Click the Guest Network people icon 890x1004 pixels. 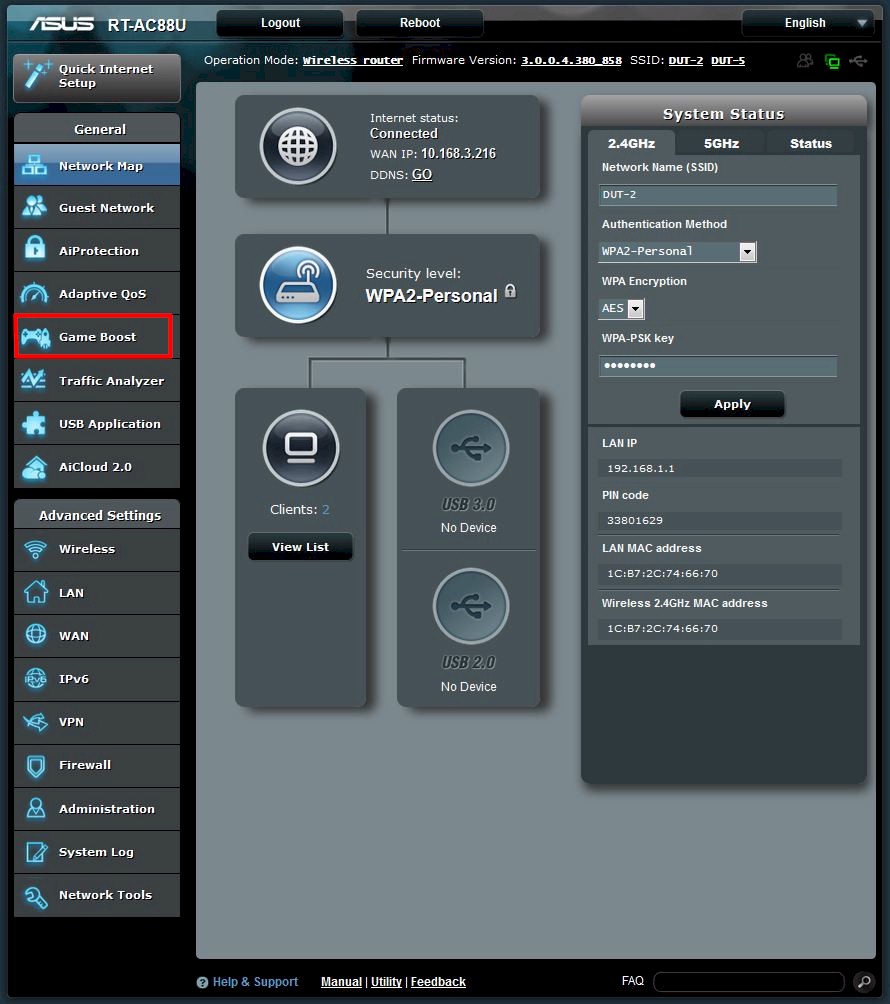tap(35, 207)
